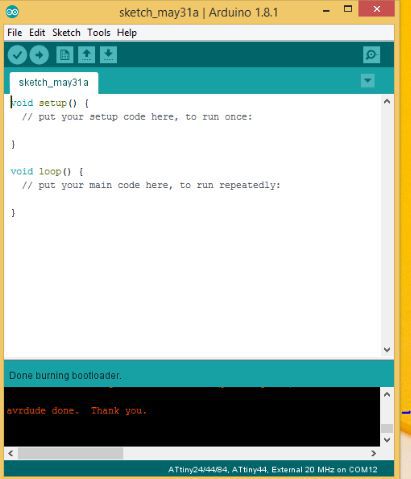Open the Sketch menu
Viewport: 411px width, 479px height.
[66, 33]
